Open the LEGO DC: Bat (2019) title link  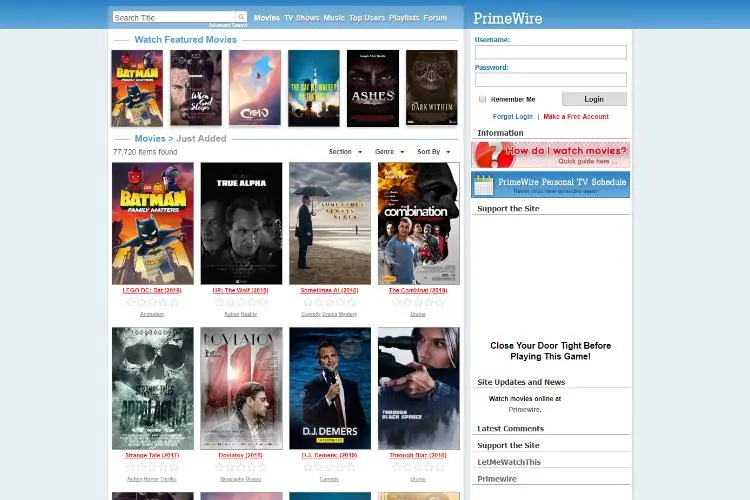pos(152,290)
